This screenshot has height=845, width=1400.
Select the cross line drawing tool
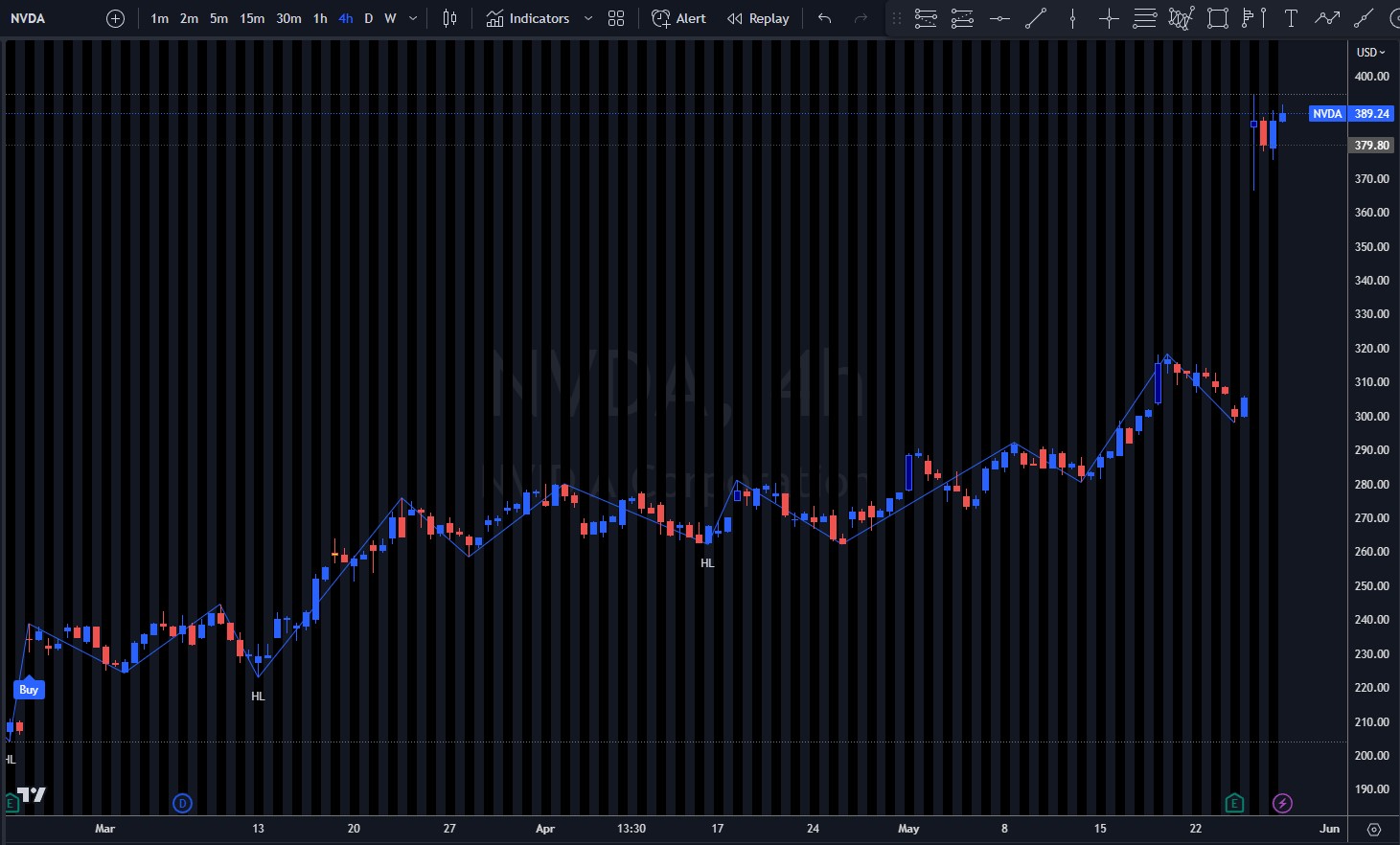point(1109,18)
